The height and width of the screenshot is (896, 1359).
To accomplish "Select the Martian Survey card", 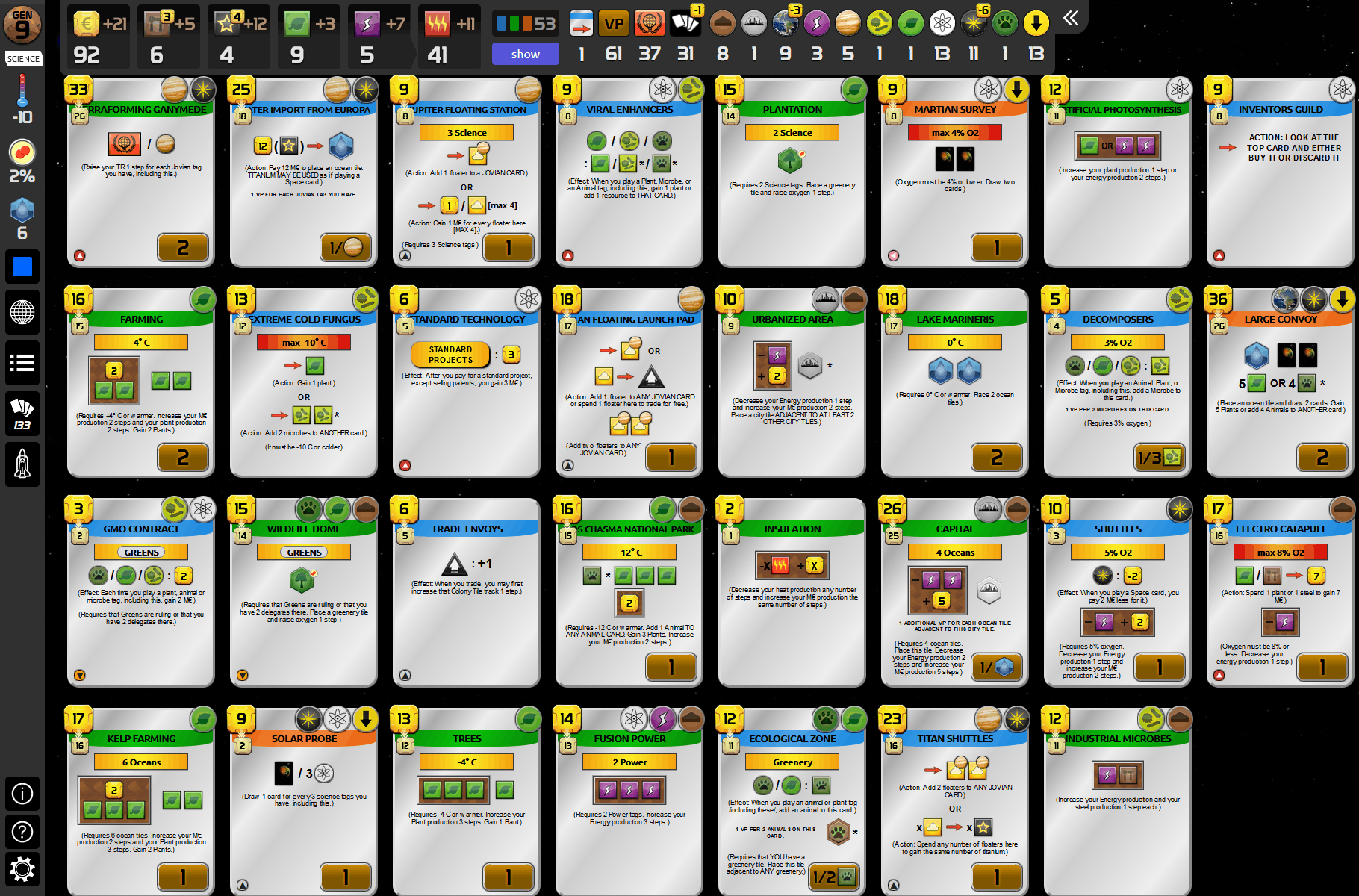I will click(x=955, y=172).
